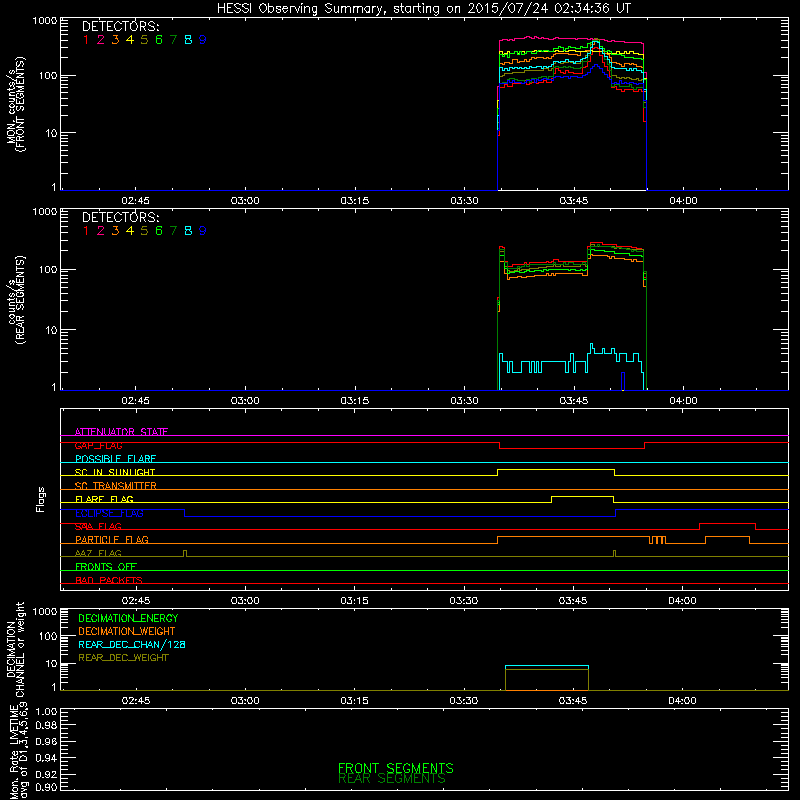Click the 0.94 y-axis value on livetime plot

(46, 758)
